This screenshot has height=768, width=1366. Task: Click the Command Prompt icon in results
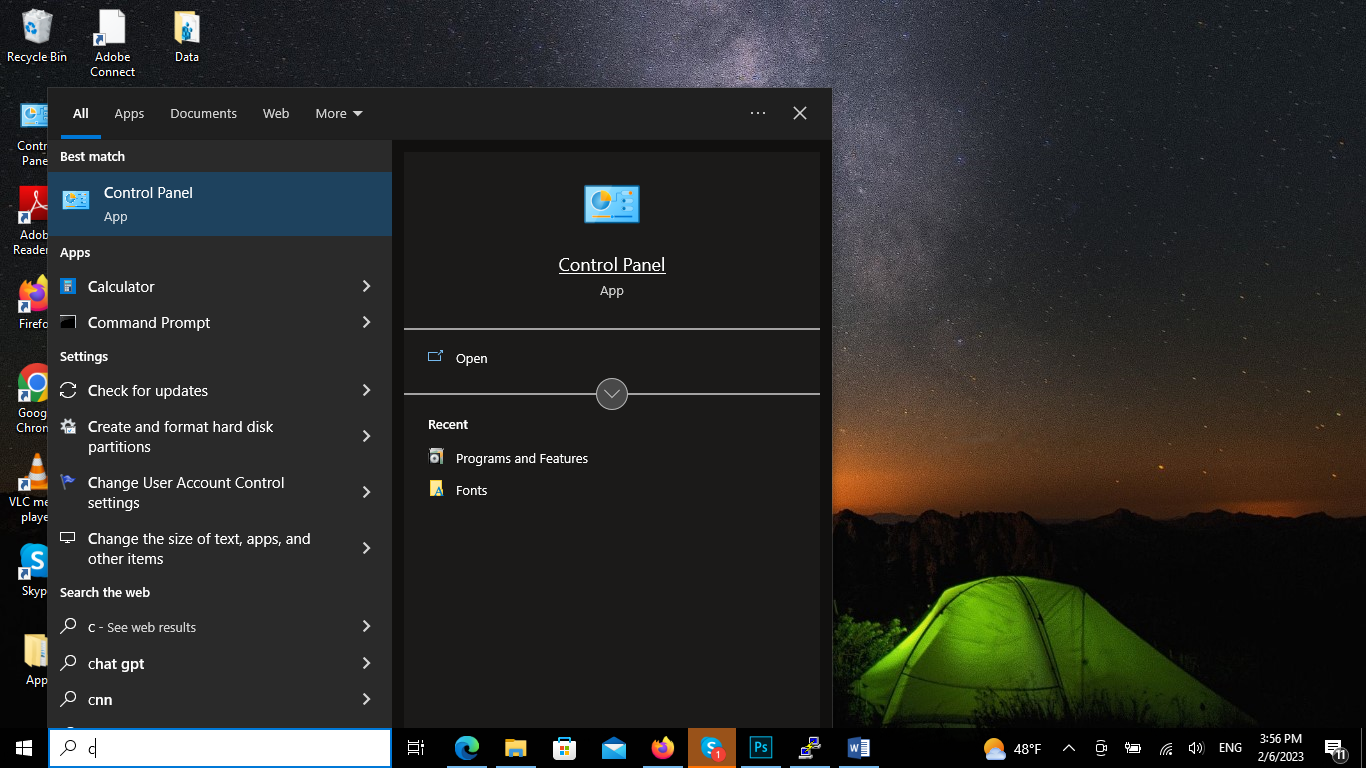click(x=68, y=322)
